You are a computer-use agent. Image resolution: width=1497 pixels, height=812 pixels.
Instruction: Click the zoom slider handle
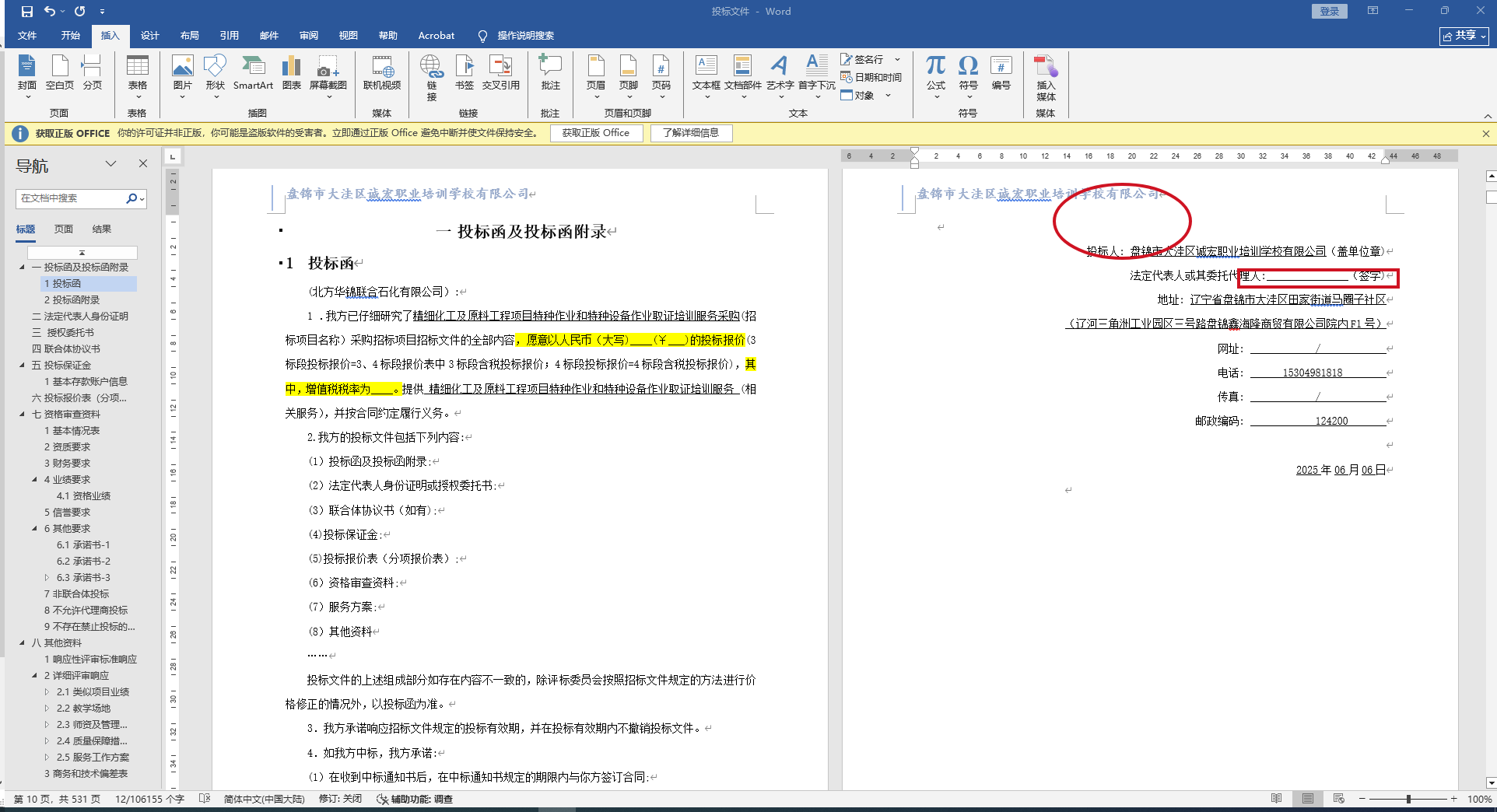click(x=1408, y=799)
